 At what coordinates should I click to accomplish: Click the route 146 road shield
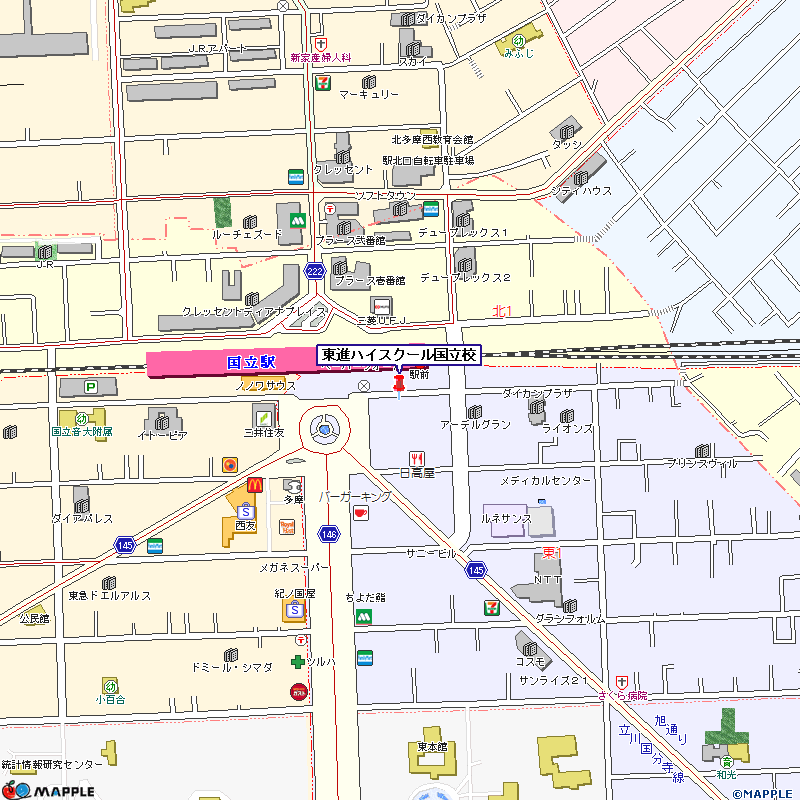click(328, 535)
